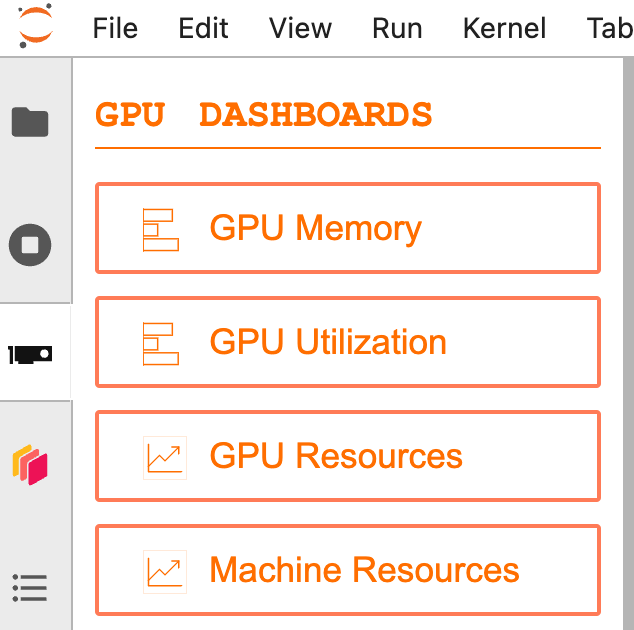Click the bar chart icon beside GPU Utilization
Viewport: 634px width, 630px height.
click(x=160, y=343)
